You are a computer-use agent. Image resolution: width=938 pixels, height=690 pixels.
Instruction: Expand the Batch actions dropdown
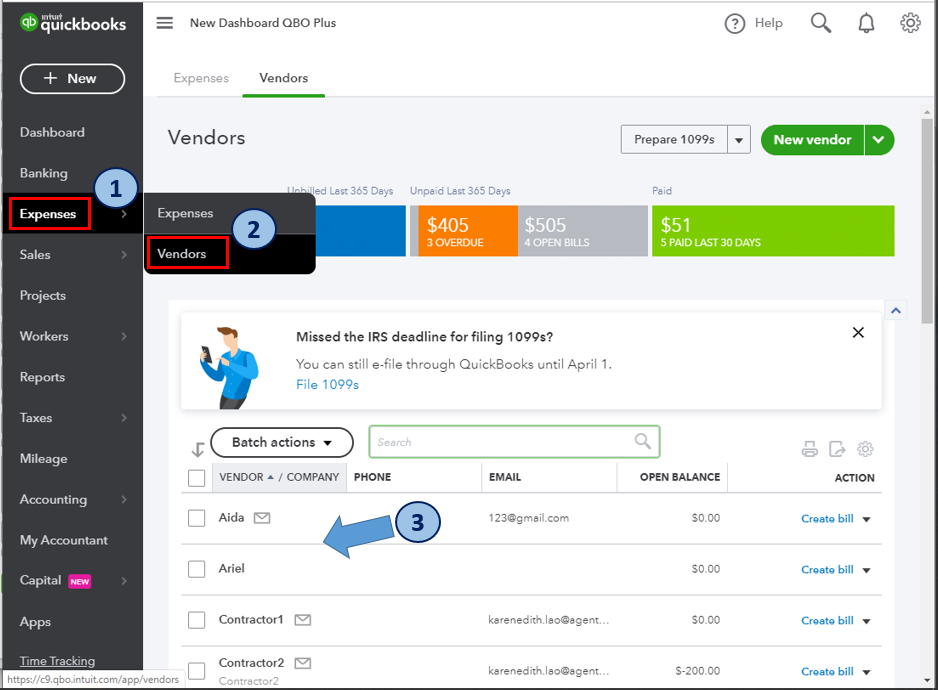point(282,442)
